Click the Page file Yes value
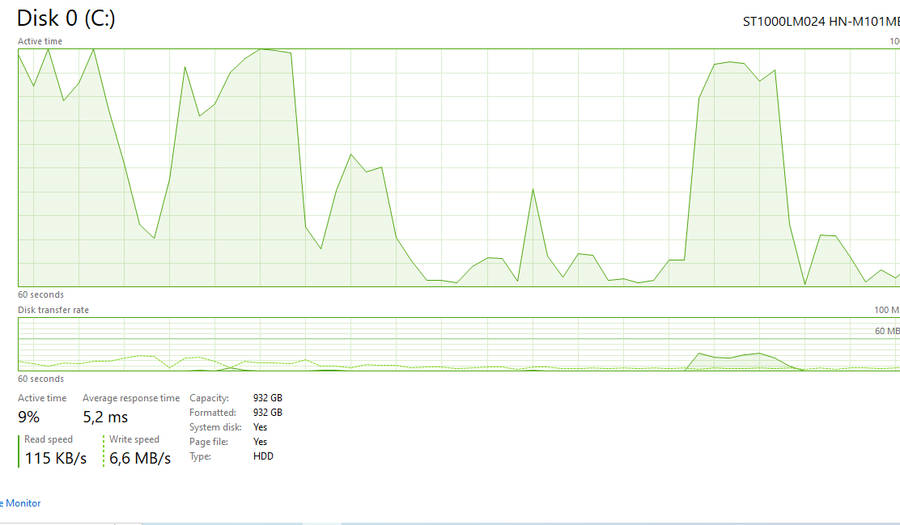Viewport: 900px width, 525px height. (x=260, y=441)
